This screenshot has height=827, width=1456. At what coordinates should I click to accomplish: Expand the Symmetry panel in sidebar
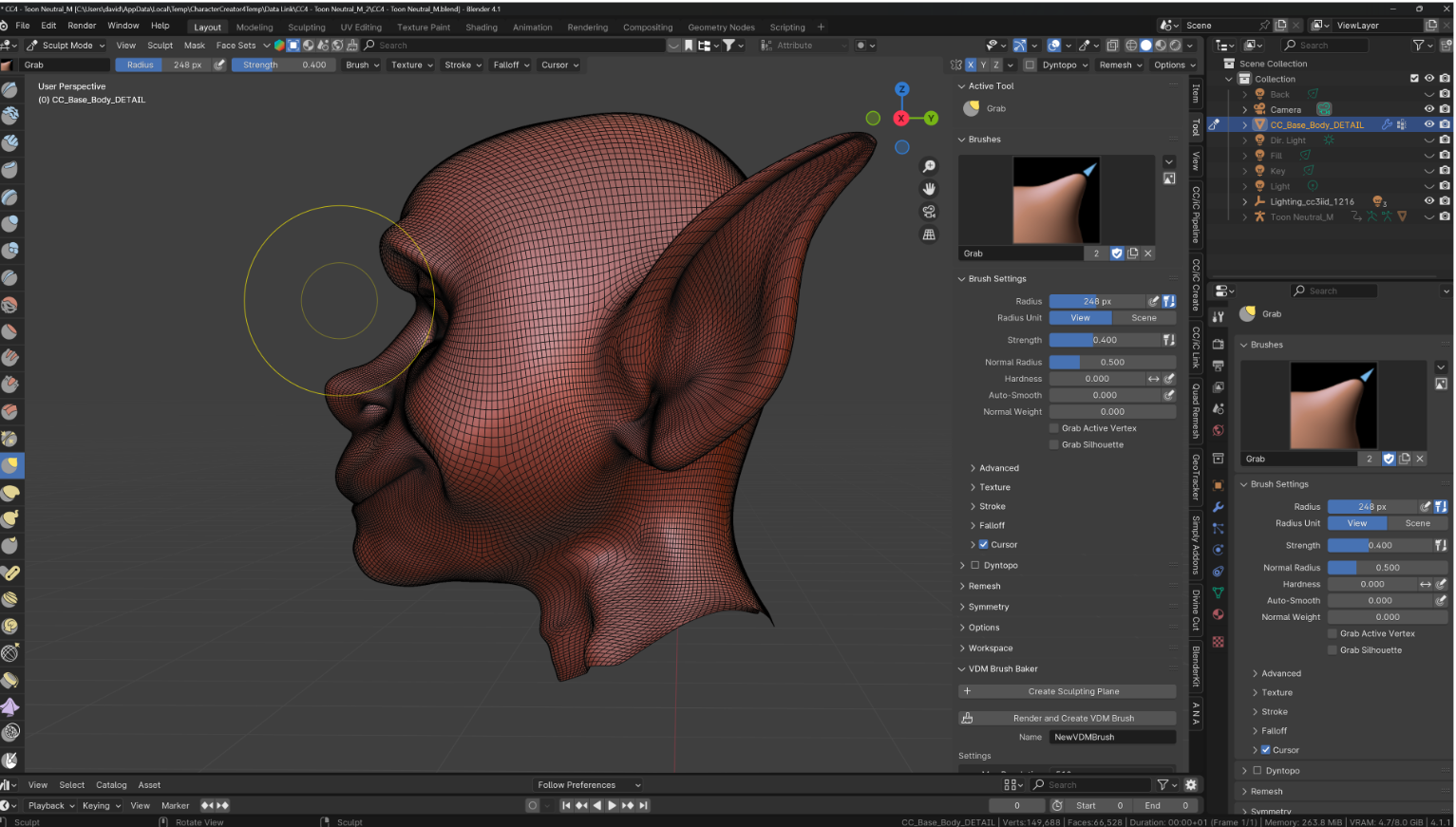(989, 607)
